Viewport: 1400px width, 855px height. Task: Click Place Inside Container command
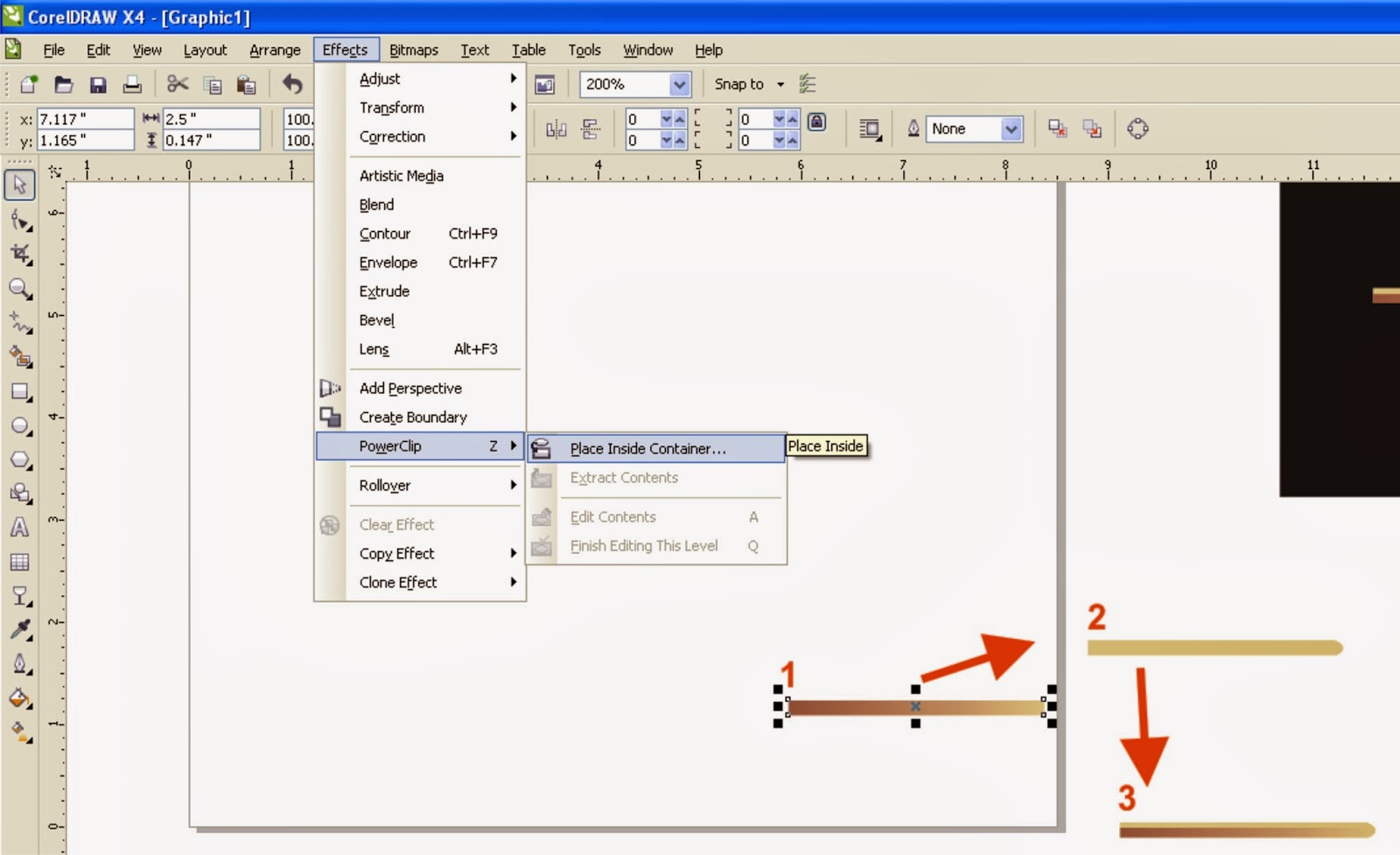point(647,448)
